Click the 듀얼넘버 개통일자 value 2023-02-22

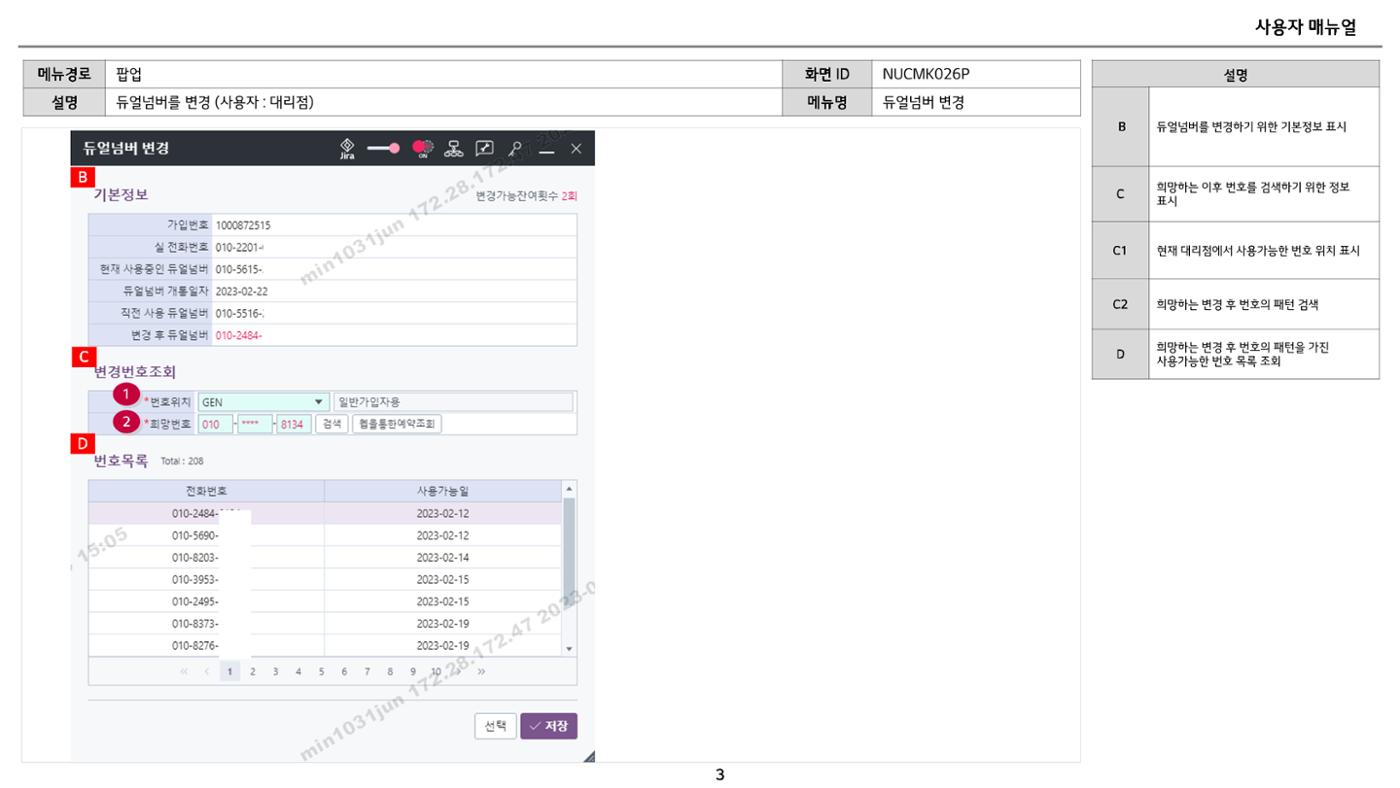[242, 291]
